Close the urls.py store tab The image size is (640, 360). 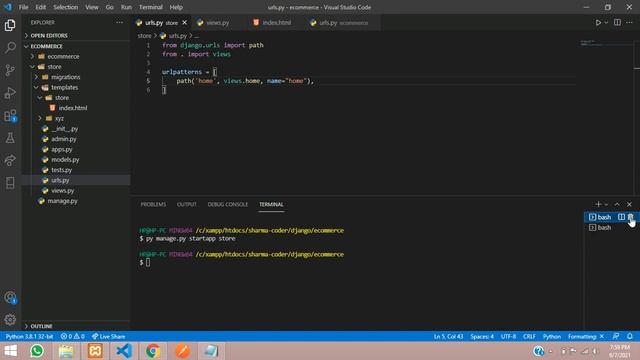[184, 22]
